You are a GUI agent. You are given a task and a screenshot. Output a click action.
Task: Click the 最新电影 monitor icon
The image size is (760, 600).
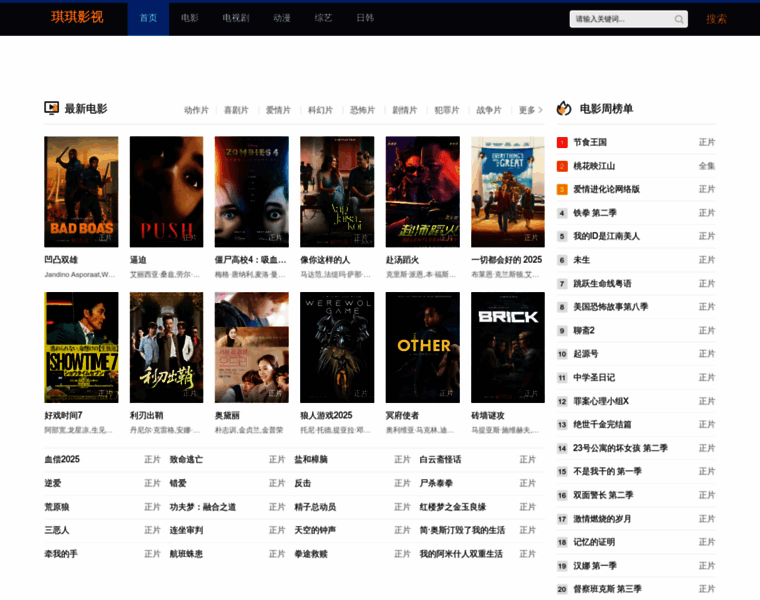pos(51,108)
